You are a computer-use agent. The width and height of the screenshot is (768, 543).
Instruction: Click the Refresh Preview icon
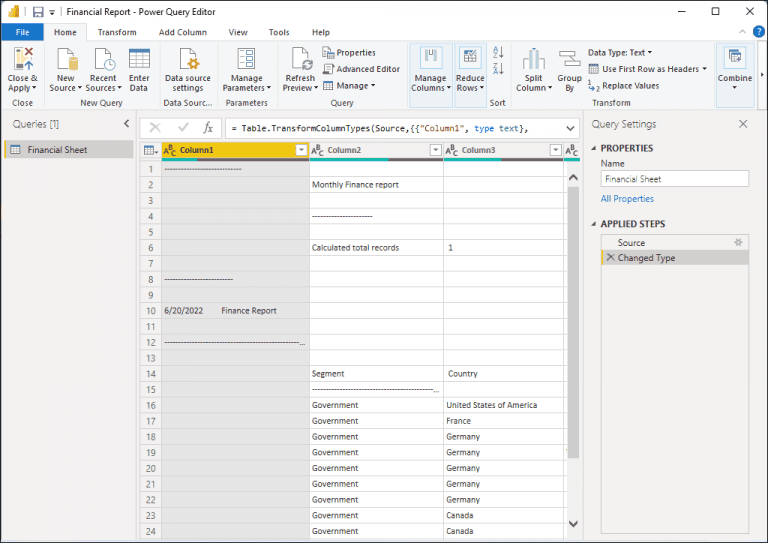pos(301,59)
